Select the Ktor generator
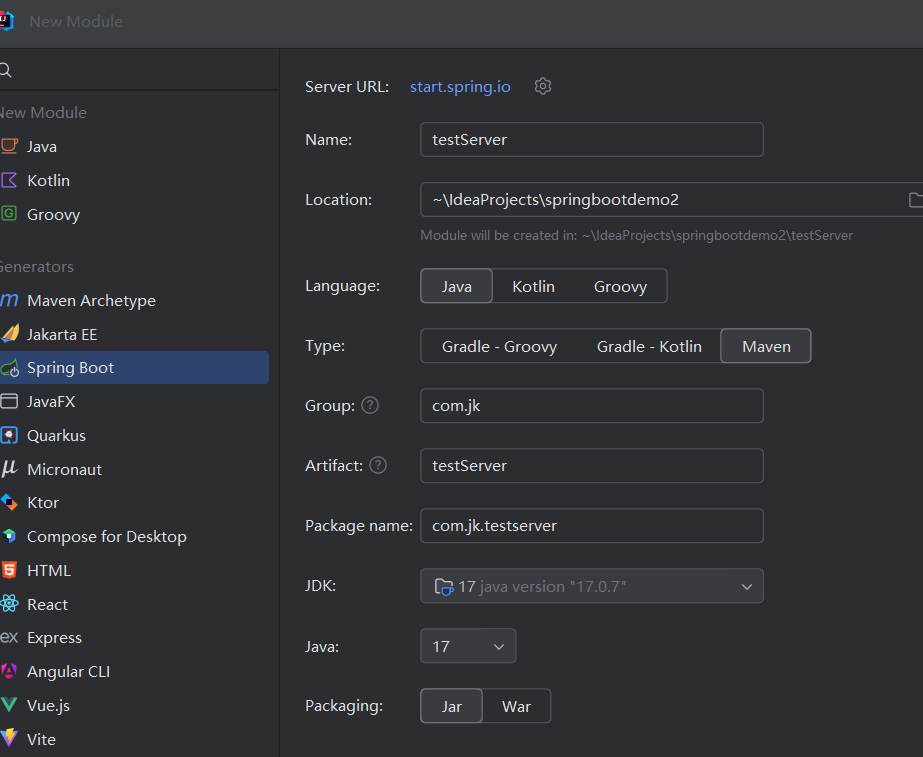This screenshot has width=923, height=757. [x=134, y=502]
